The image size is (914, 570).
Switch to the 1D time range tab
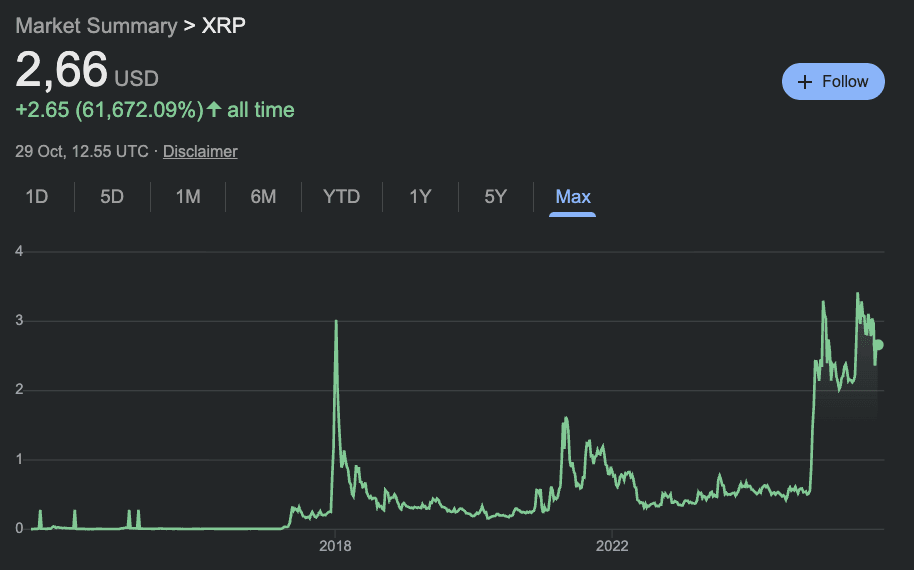(37, 197)
